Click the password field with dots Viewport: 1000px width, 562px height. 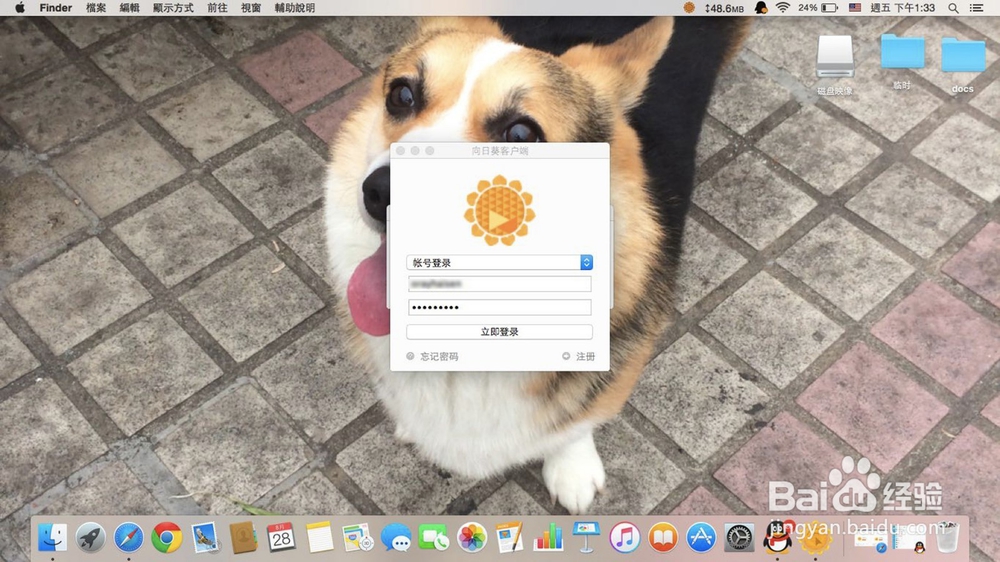[499, 307]
